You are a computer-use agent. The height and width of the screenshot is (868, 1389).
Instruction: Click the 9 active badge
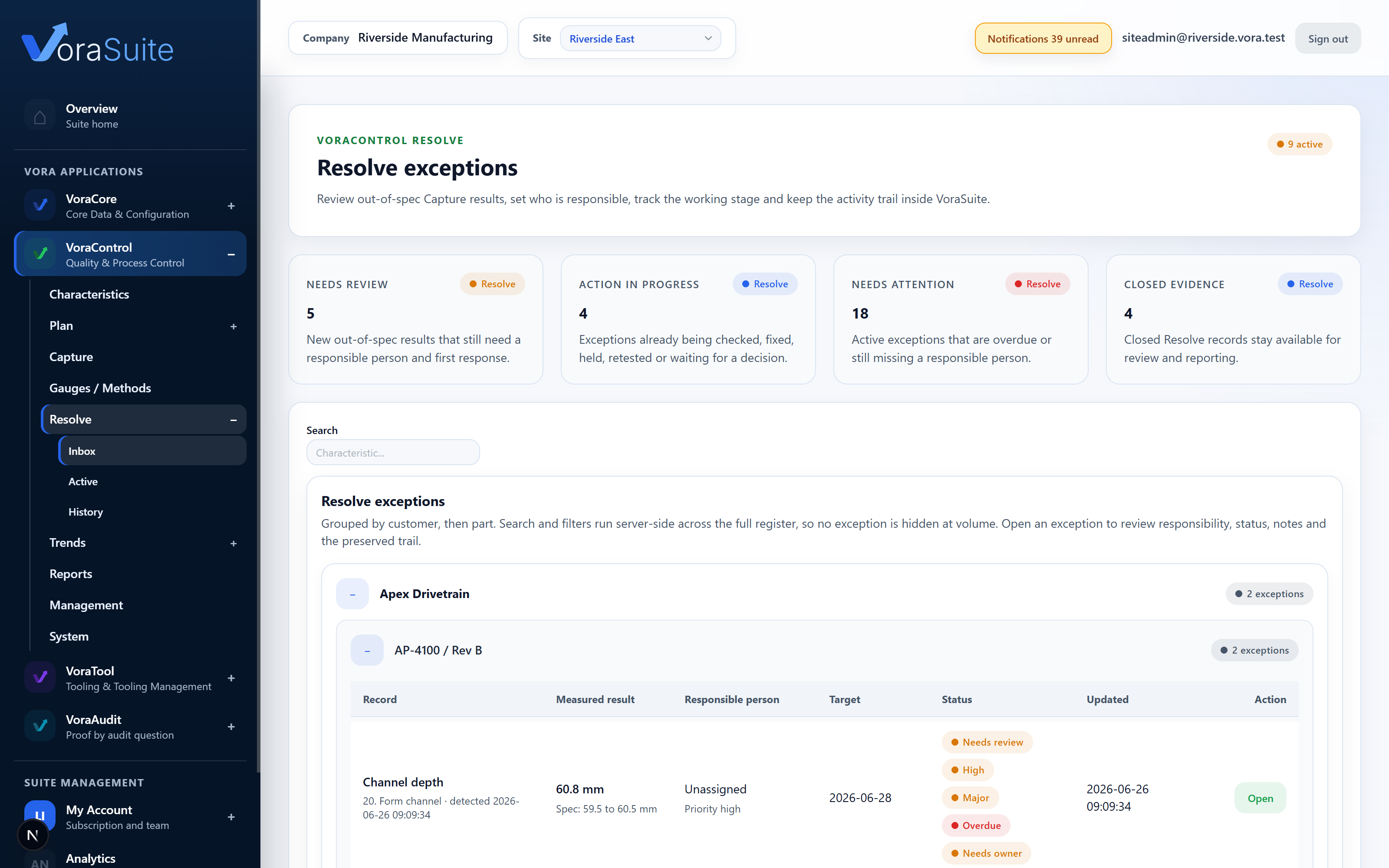click(x=1300, y=144)
